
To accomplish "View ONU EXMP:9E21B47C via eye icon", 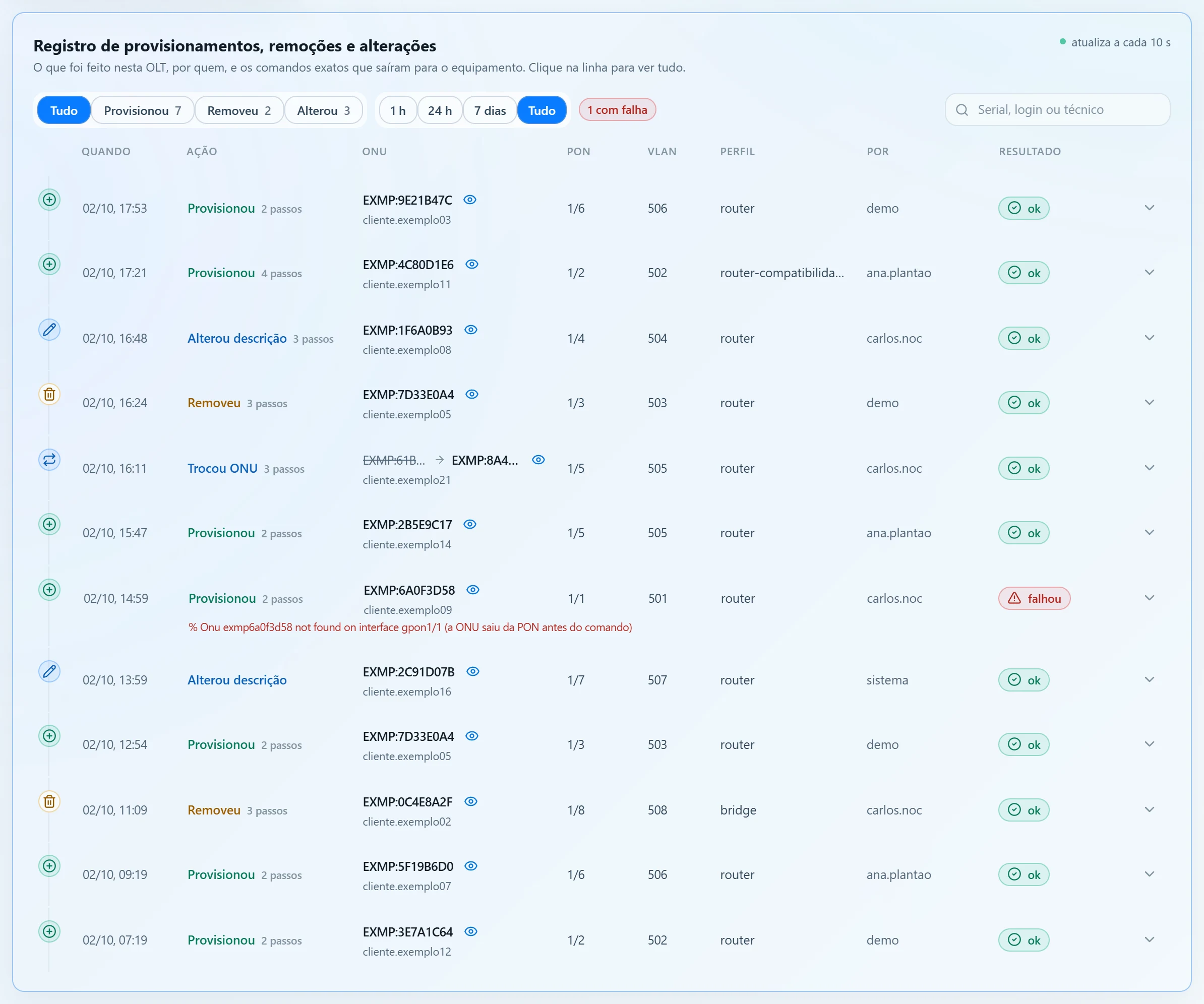I will click(469, 200).
